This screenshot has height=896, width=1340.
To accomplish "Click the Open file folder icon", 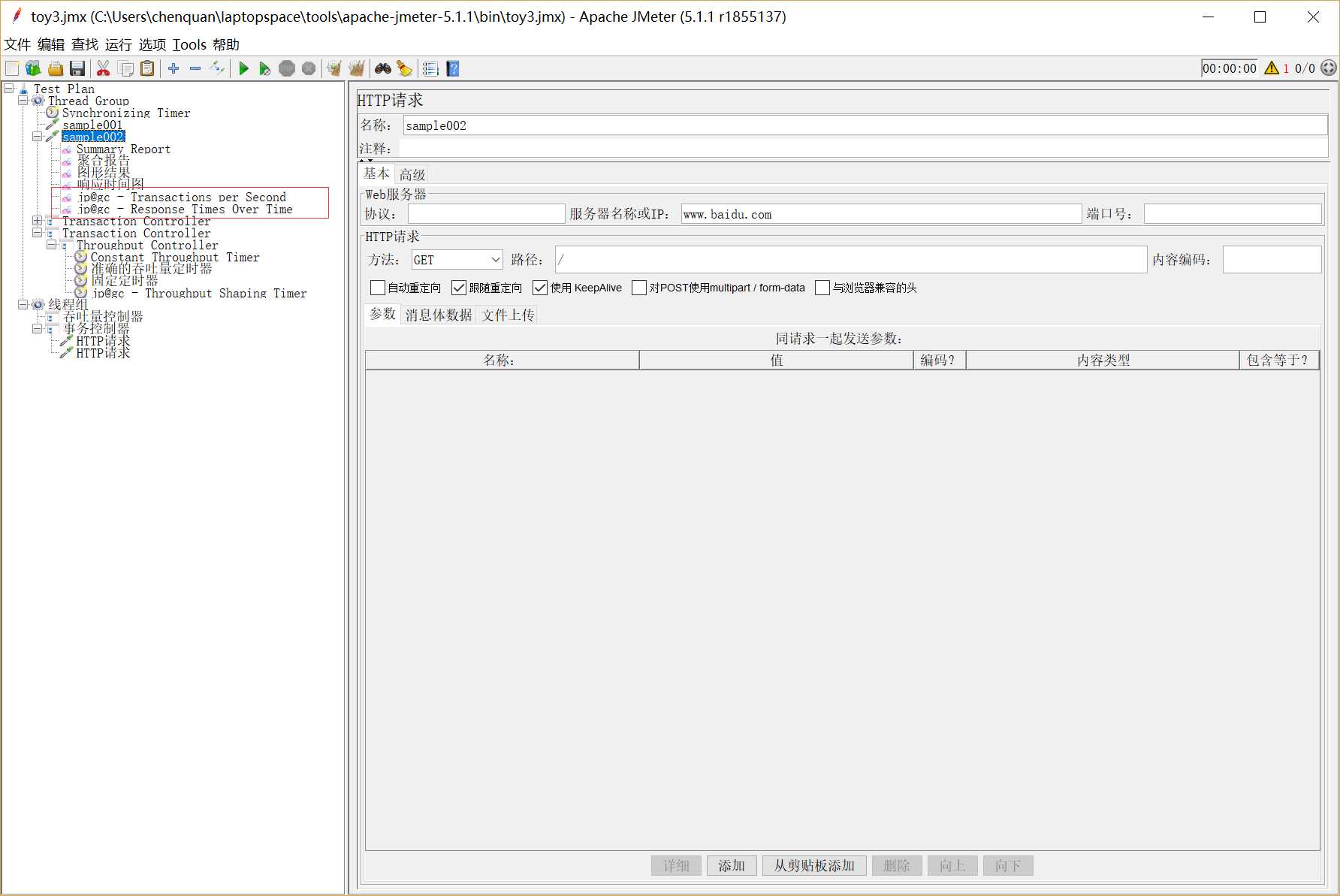I will (x=56, y=68).
